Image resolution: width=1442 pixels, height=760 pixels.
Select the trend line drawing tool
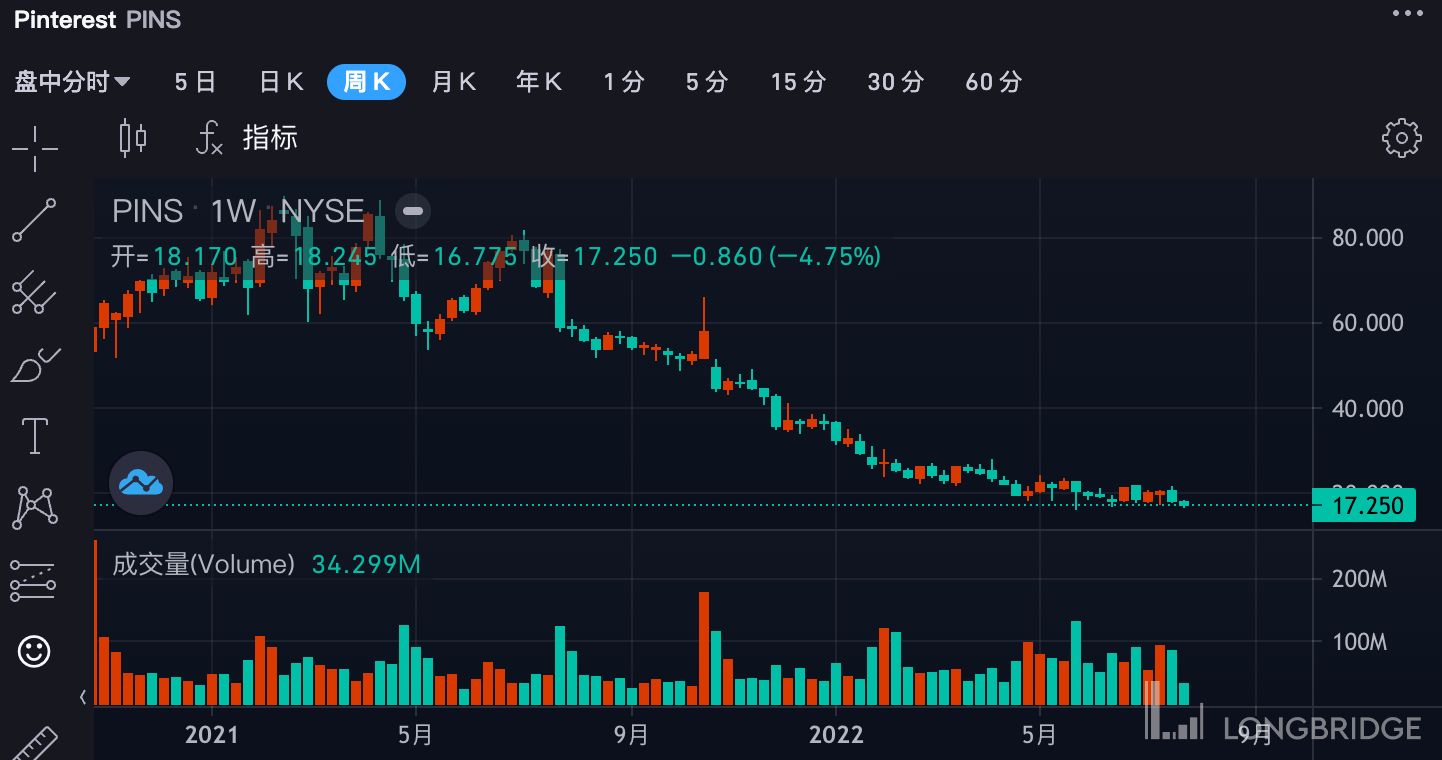pos(35,220)
